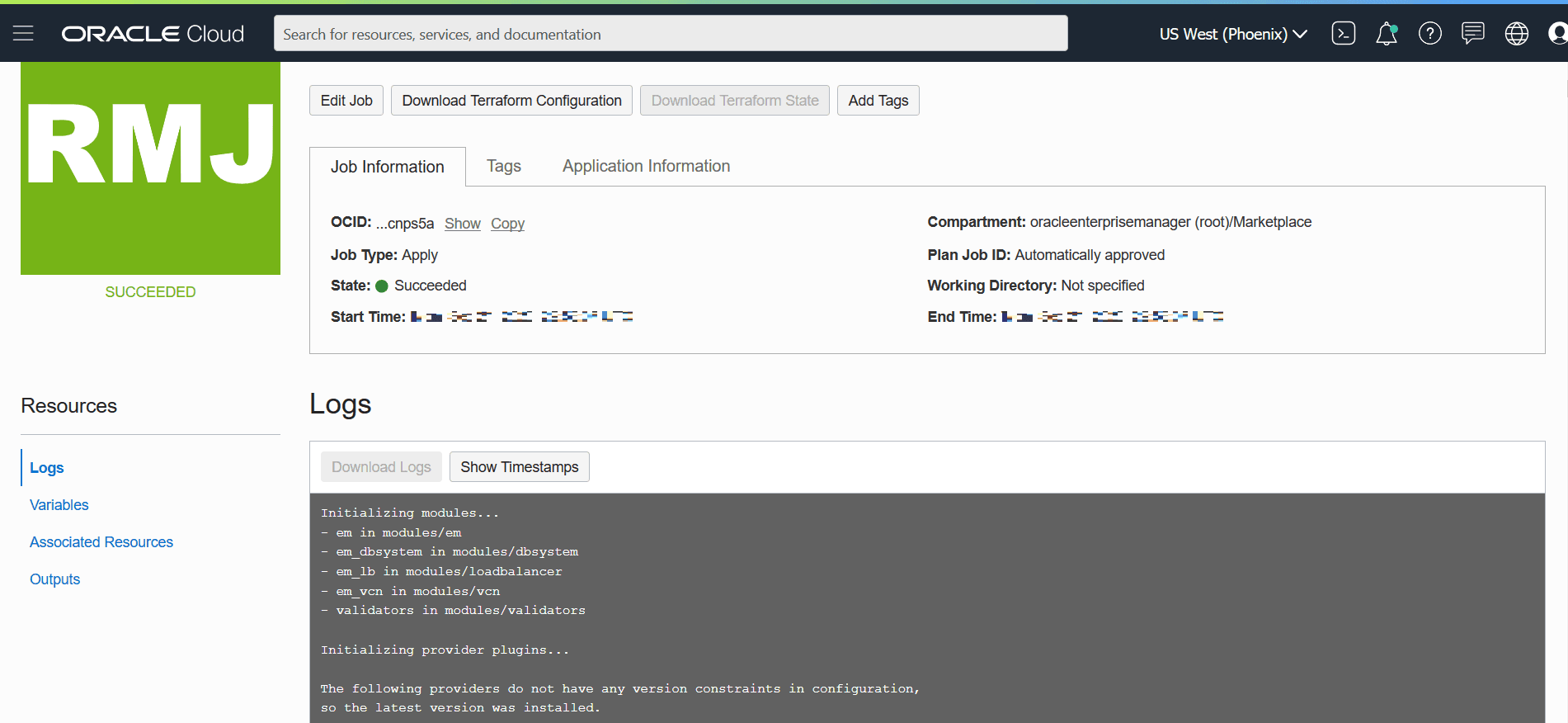This screenshot has height=723, width=1568.
Task: Focus the resources search field
Action: [671, 34]
